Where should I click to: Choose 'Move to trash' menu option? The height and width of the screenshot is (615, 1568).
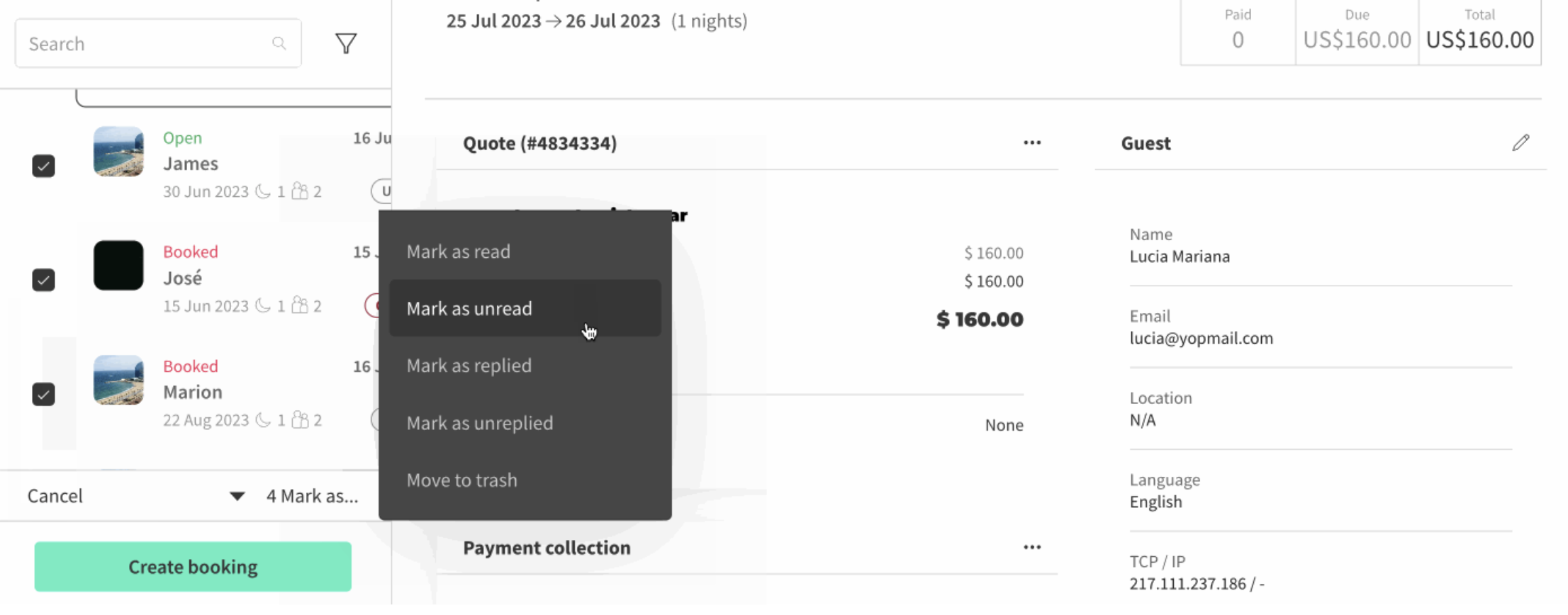[461, 480]
